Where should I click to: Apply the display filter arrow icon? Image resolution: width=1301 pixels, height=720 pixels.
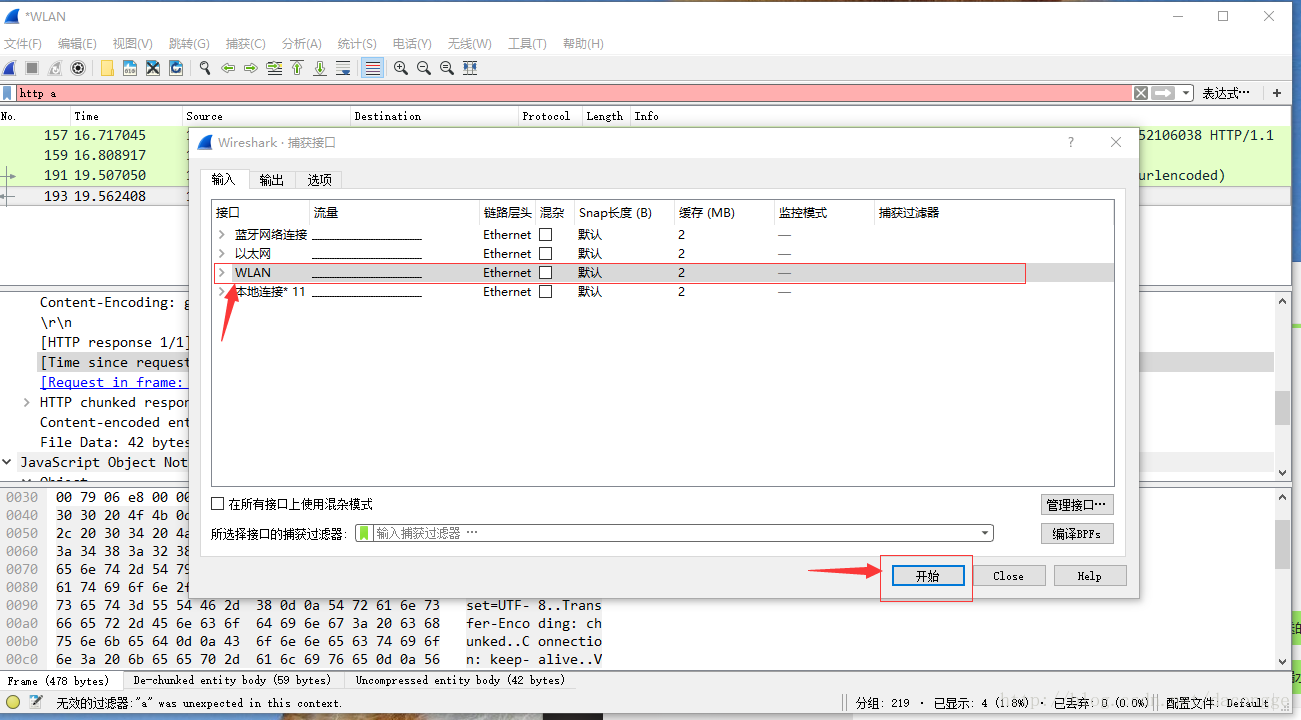tap(1163, 93)
